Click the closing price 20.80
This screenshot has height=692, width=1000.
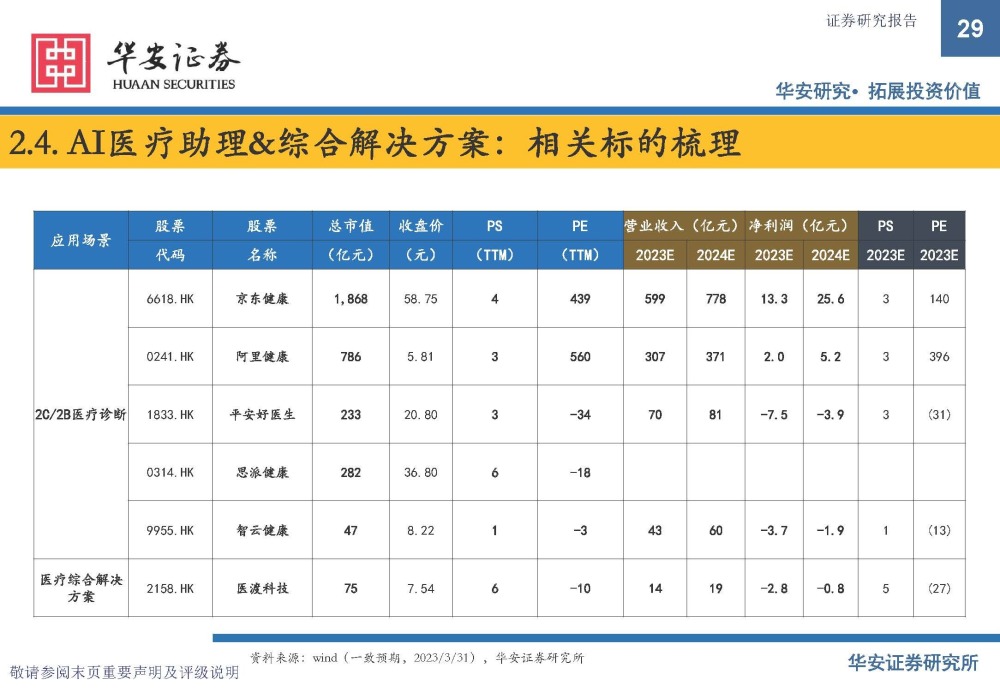pos(421,415)
